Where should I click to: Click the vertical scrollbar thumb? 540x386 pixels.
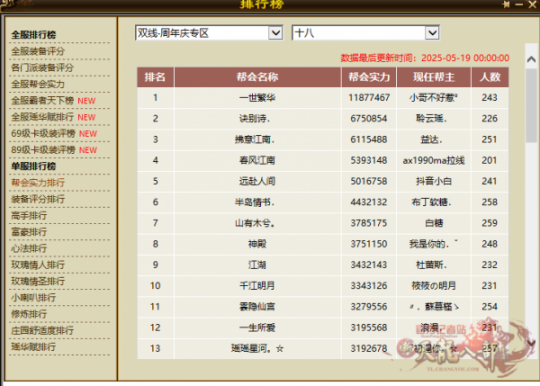531,105
